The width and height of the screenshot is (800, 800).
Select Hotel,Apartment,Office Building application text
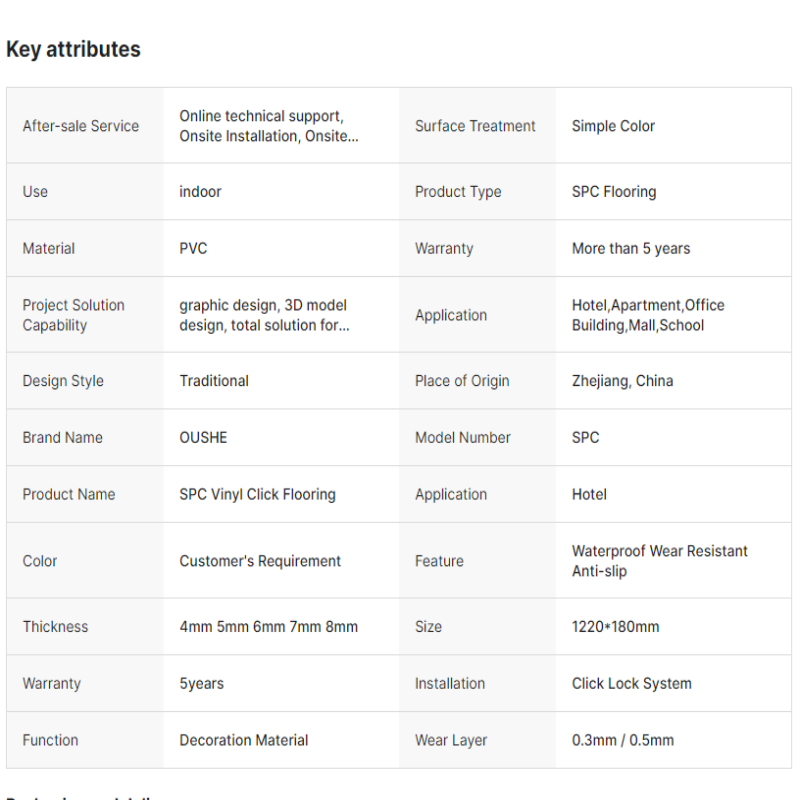click(648, 315)
